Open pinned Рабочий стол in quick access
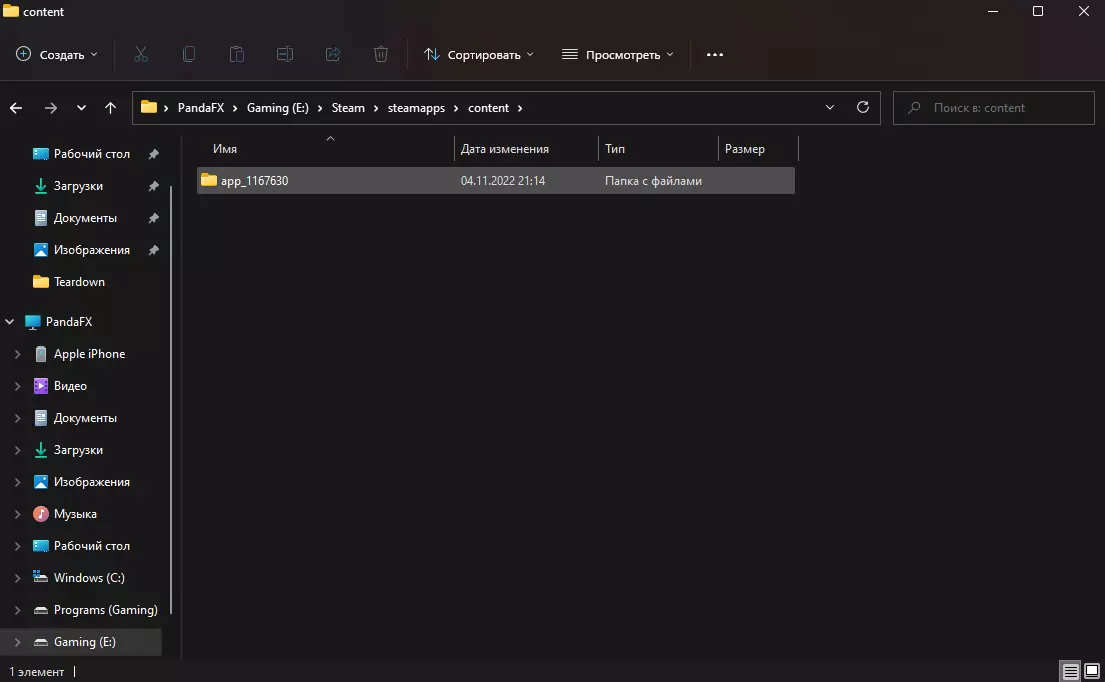This screenshot has width=1105, height=682. pos(92,154)
